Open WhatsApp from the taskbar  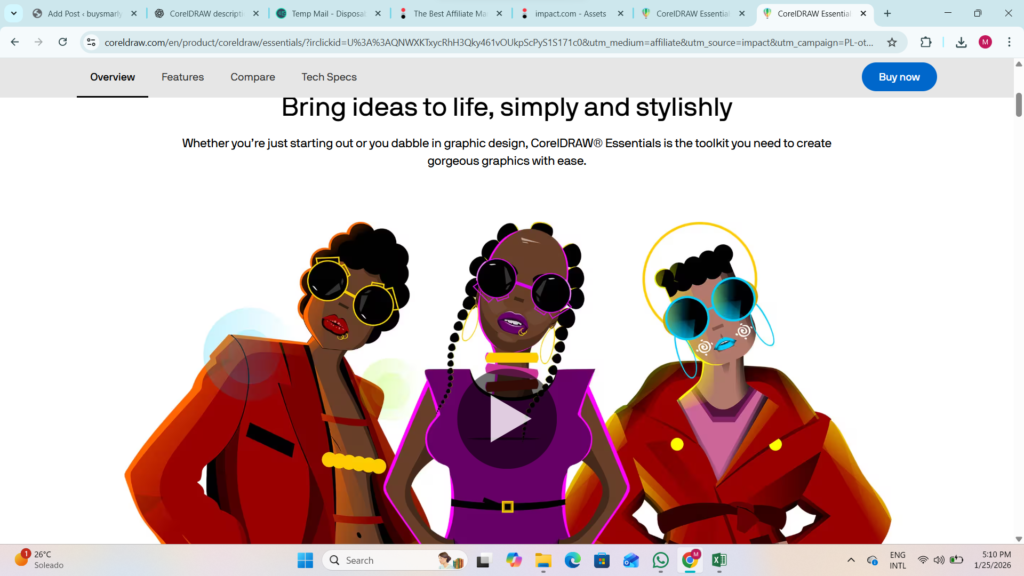660,560
